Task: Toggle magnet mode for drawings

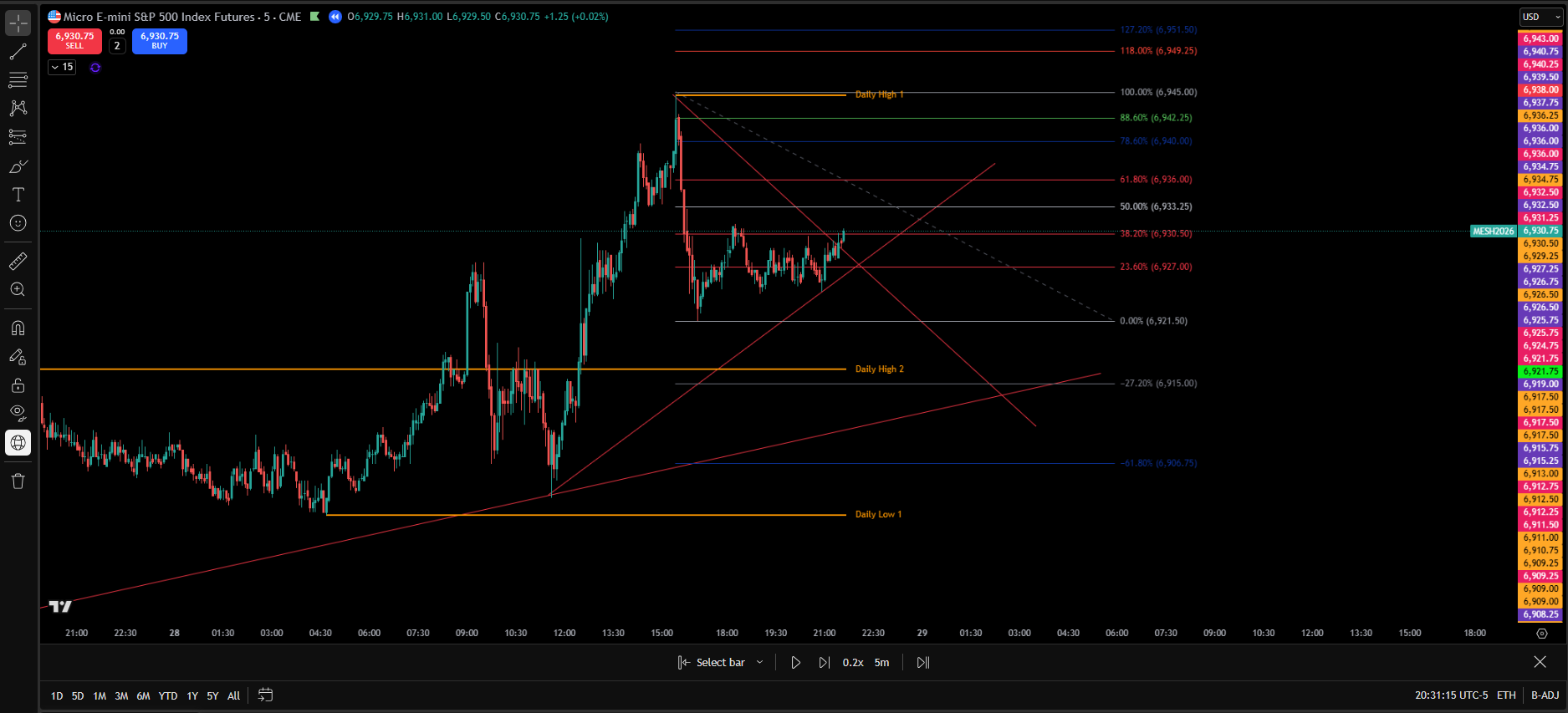Action: (x=18, y=328)
